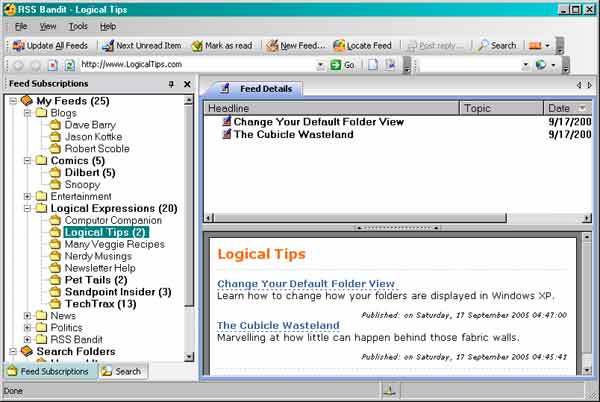Image resolution: width=600 pixels, height=402 pixels.
Task: Click the browser back arrow icon
Action: tap(18, 65)
